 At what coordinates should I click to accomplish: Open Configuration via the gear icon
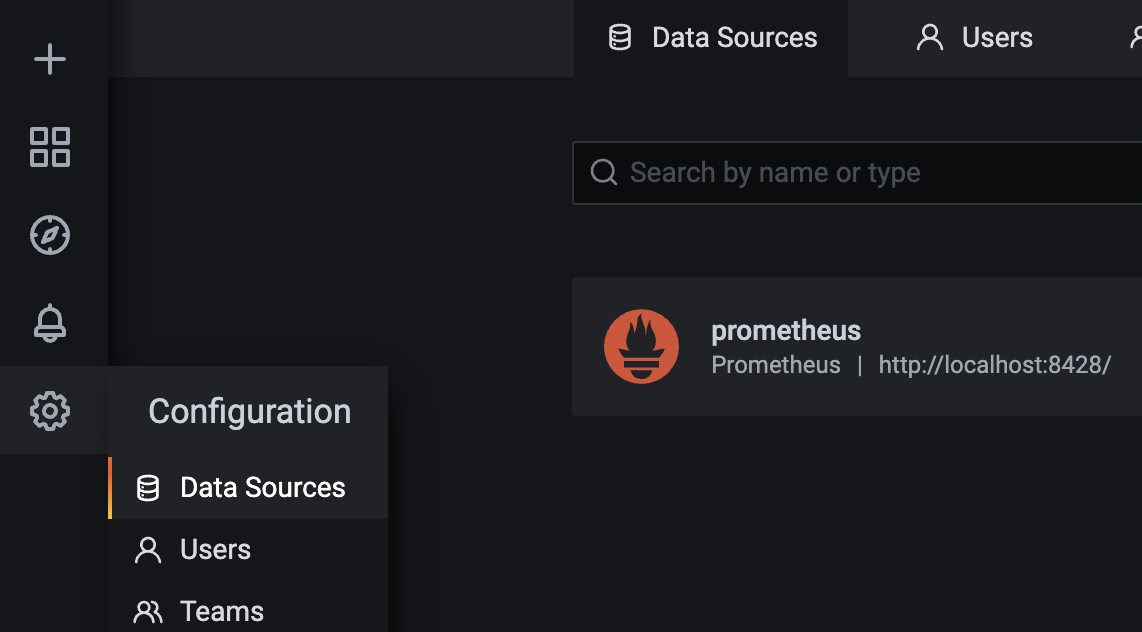(50, 411)
